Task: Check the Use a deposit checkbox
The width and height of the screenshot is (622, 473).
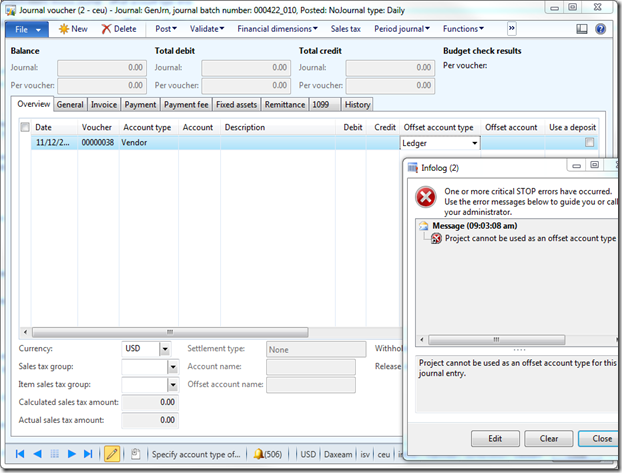Action: 589,142
